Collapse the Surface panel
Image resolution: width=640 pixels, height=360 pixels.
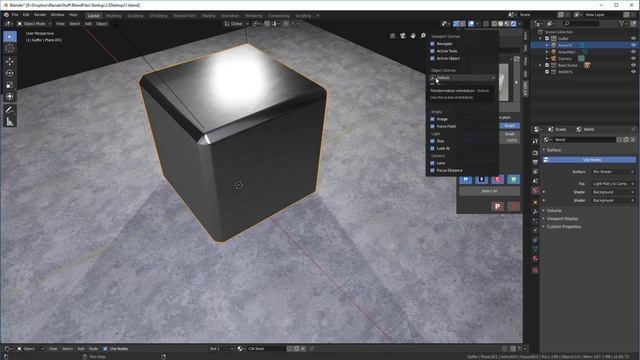coord(553,150)
